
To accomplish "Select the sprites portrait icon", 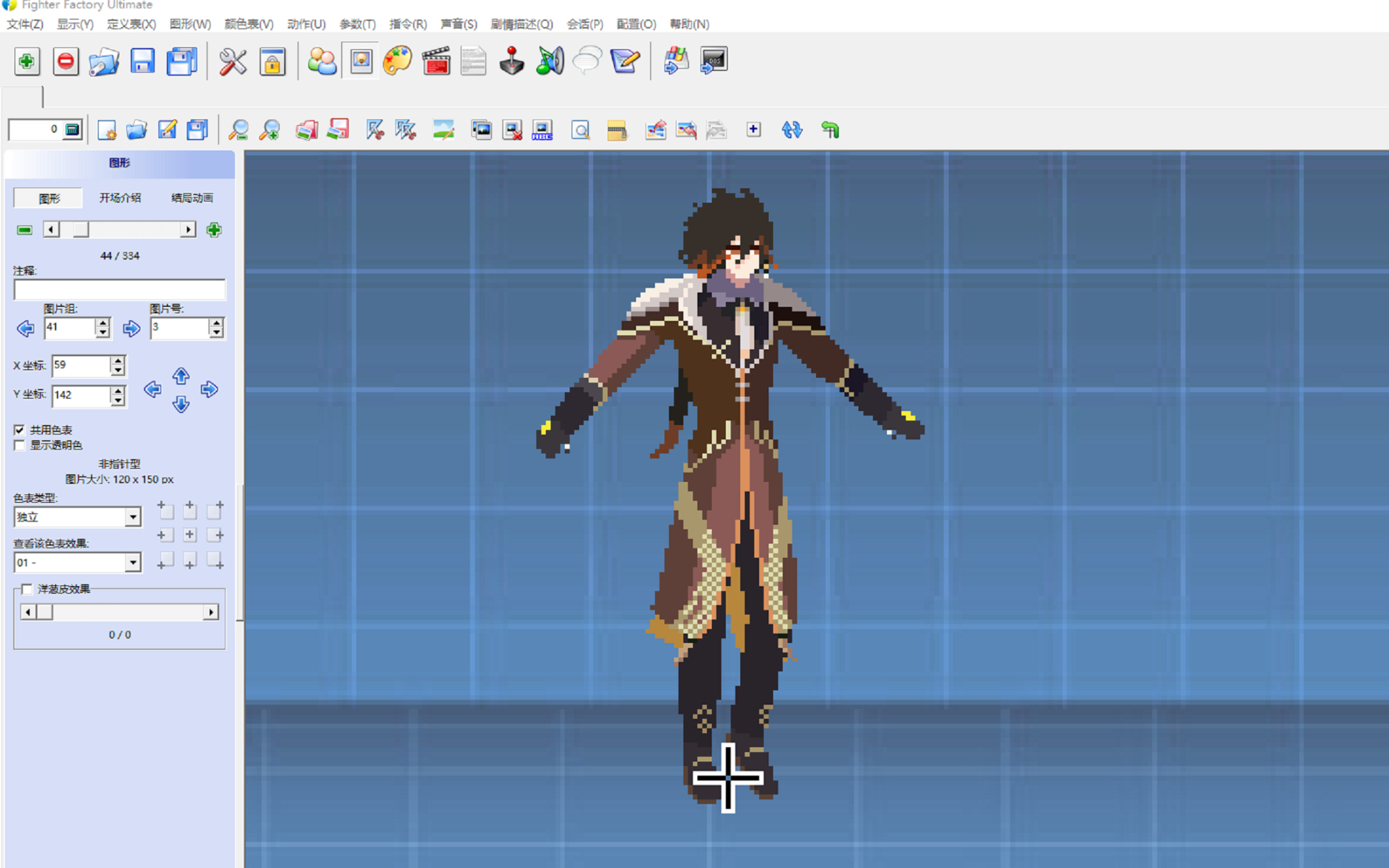I will tap(361, 62).
